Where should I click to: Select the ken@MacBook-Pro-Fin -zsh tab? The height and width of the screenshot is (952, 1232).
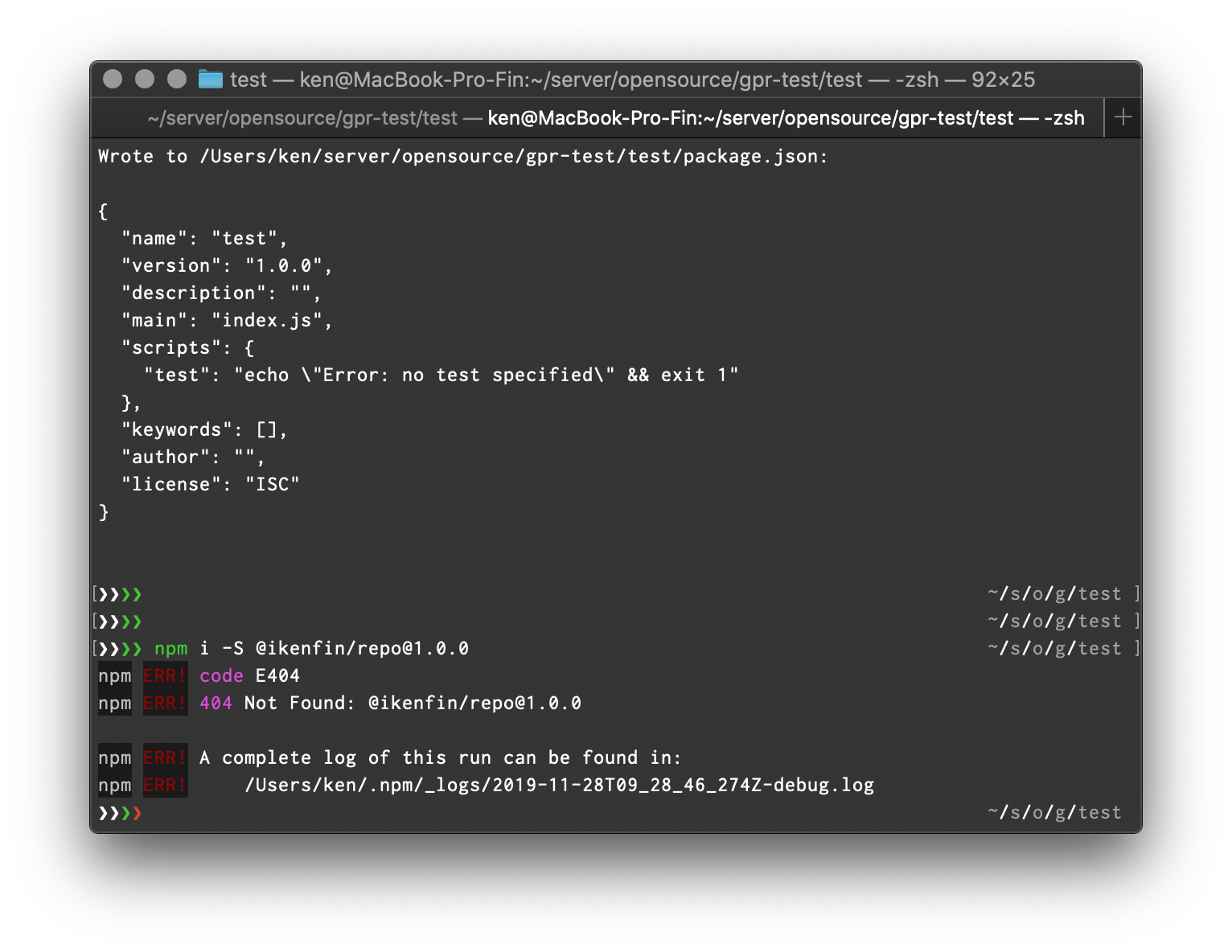(x=785, y=118)
